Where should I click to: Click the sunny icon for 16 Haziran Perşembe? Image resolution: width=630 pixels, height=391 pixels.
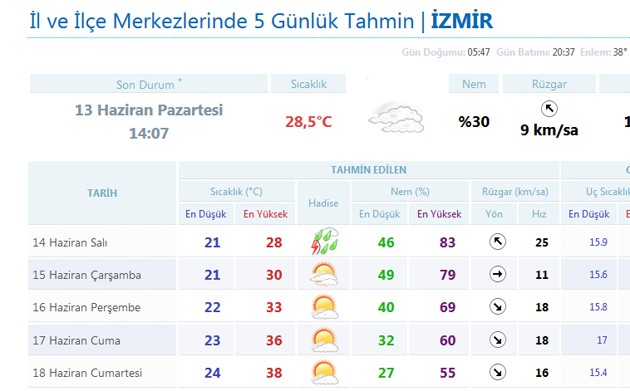tap(325, 307)
